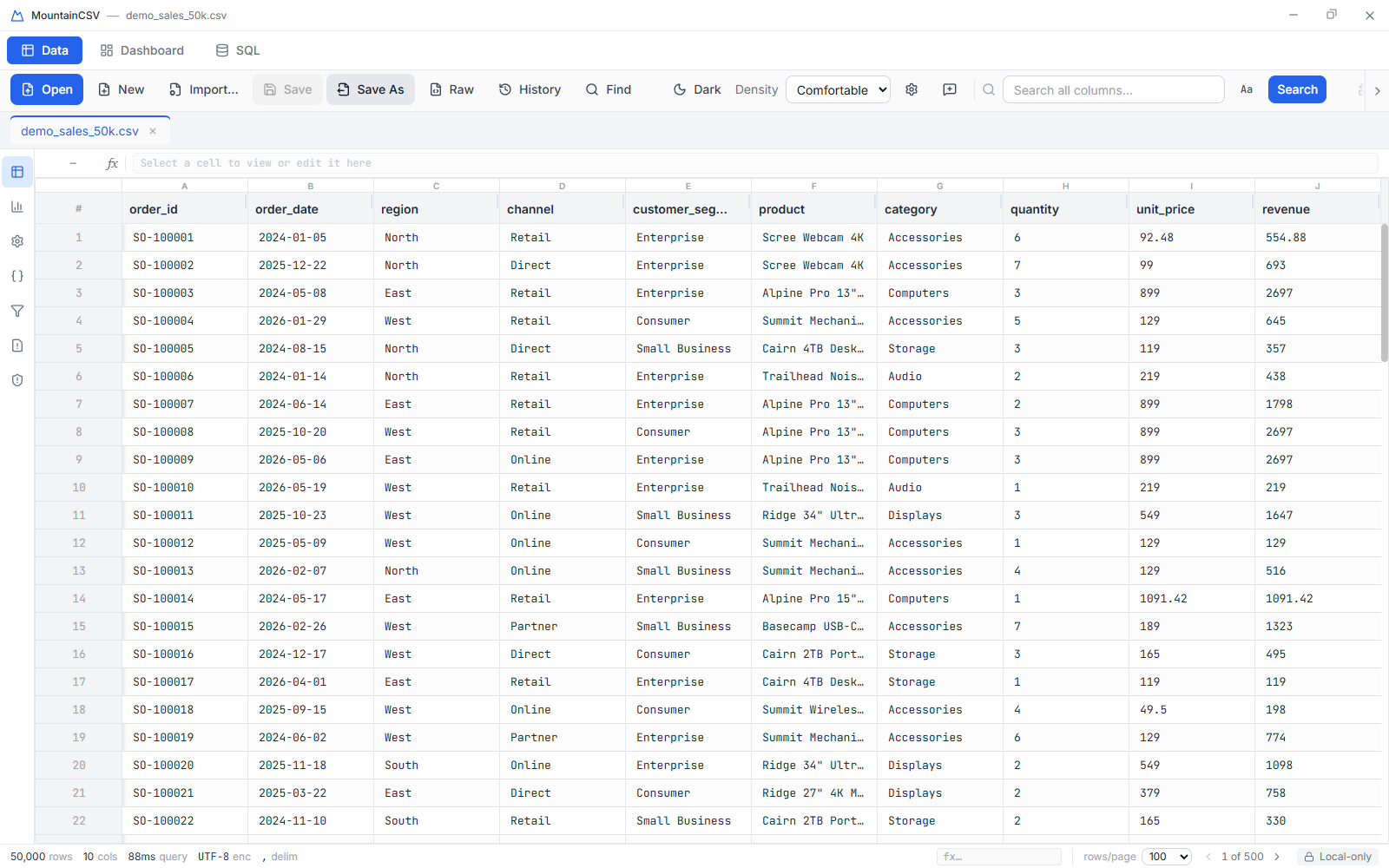This screenshot has height=868, width=1389.
Task: Select the region column header
Action: coord(436,209)
